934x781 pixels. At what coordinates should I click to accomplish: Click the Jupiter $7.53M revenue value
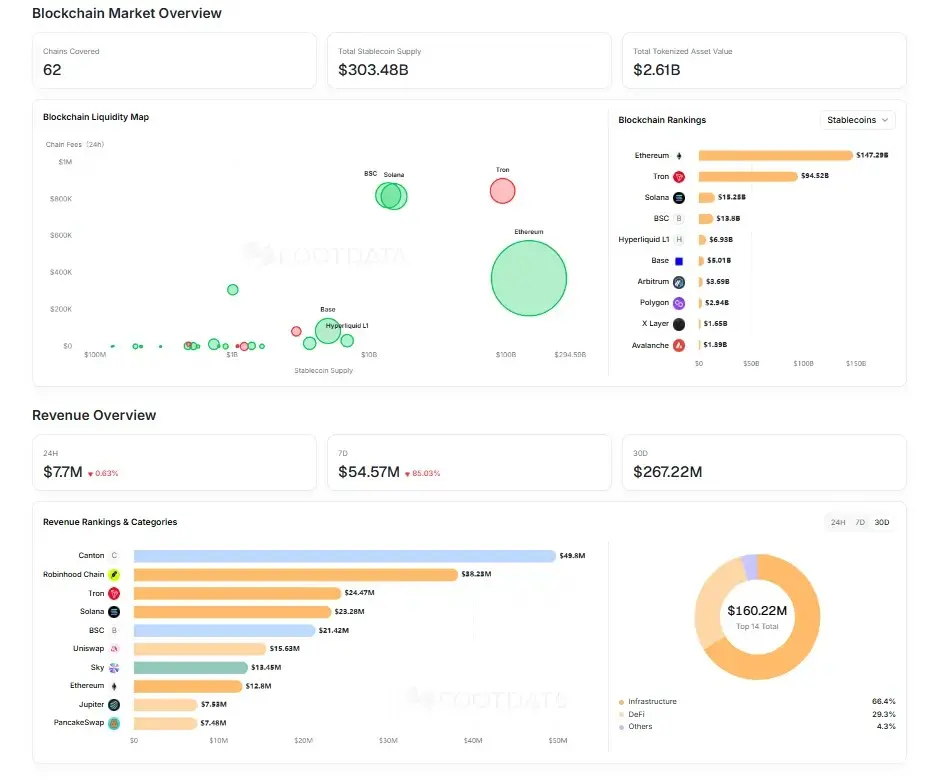(x=214, y=705)
